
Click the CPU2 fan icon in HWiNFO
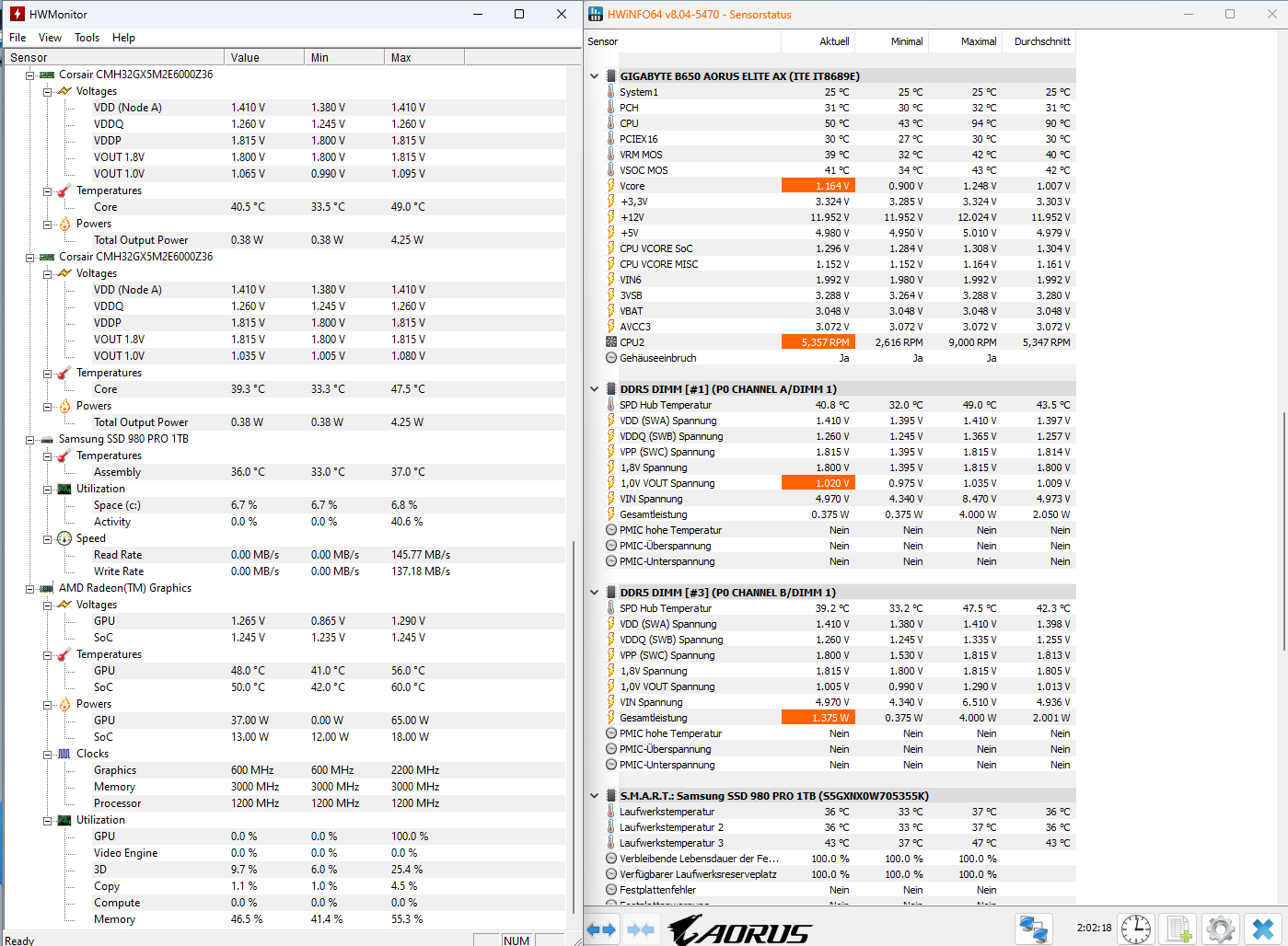610,342
